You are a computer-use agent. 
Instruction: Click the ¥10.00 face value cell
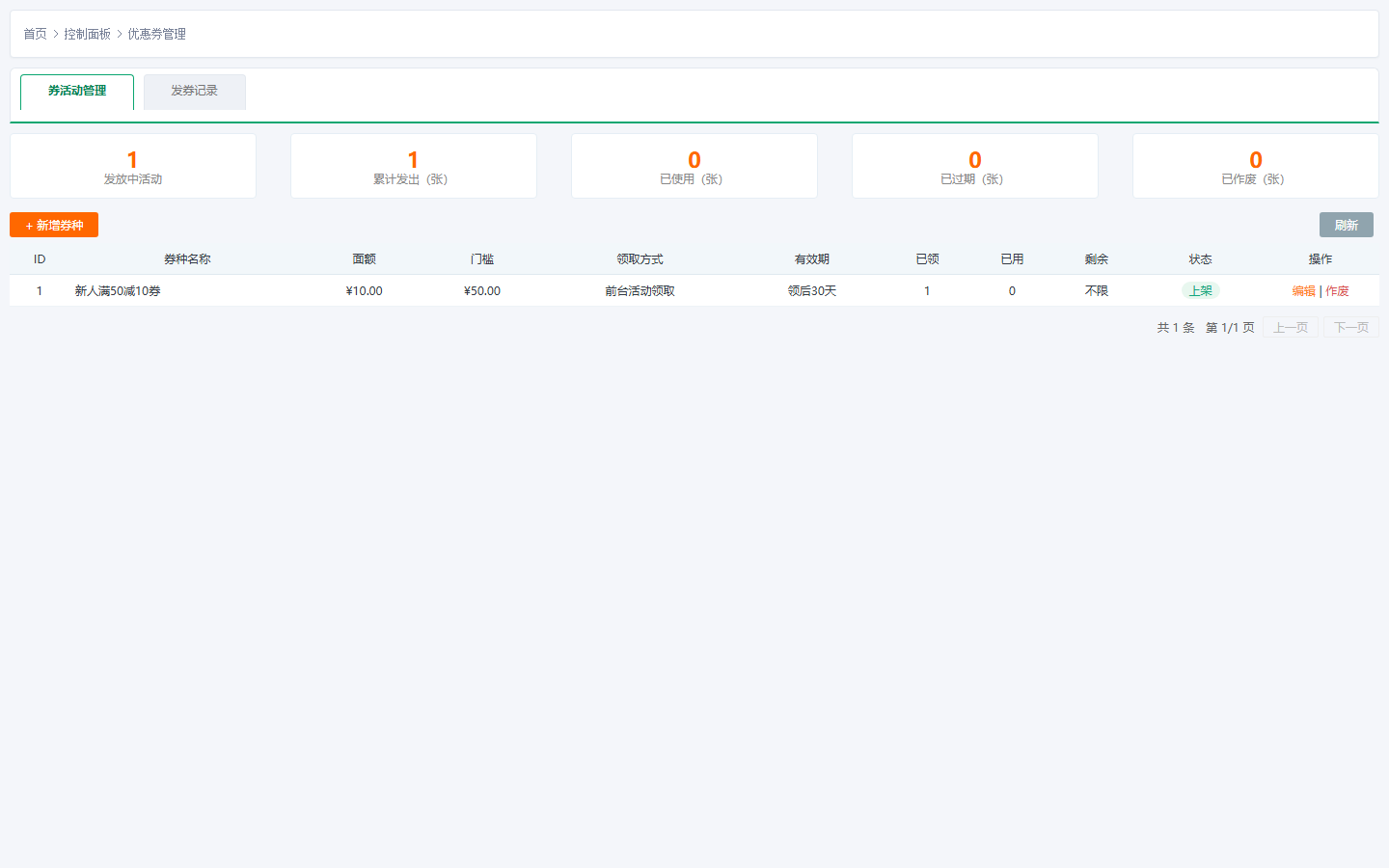click(365, 291)
